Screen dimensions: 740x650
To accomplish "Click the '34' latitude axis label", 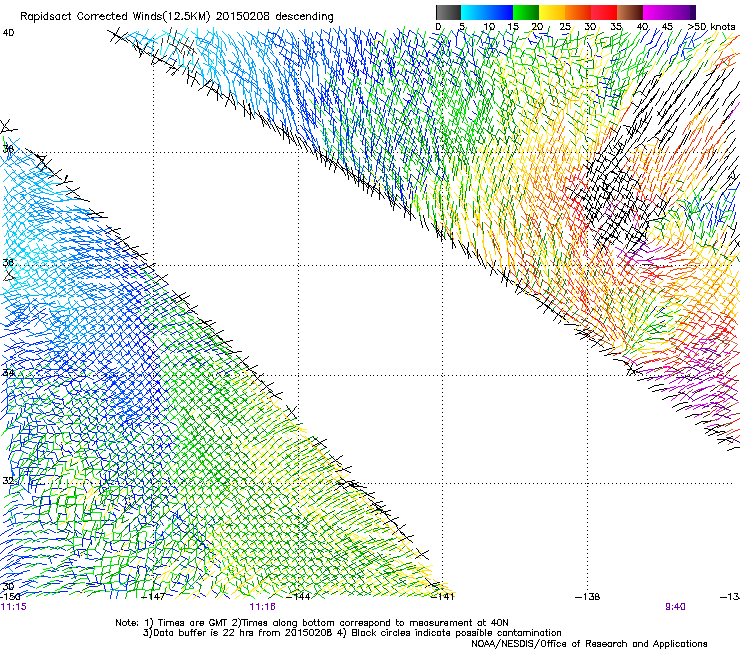I will point(8,373).
